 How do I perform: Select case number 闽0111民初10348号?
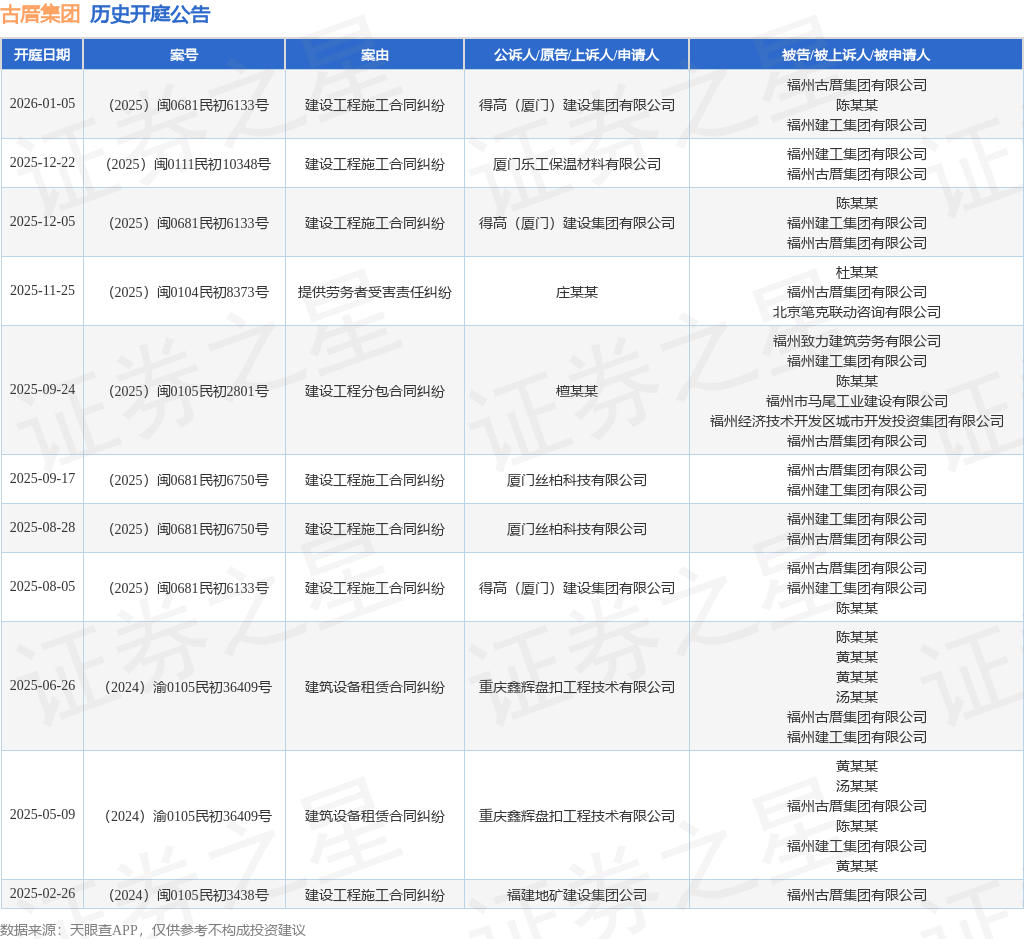click(x=188, y=164)
